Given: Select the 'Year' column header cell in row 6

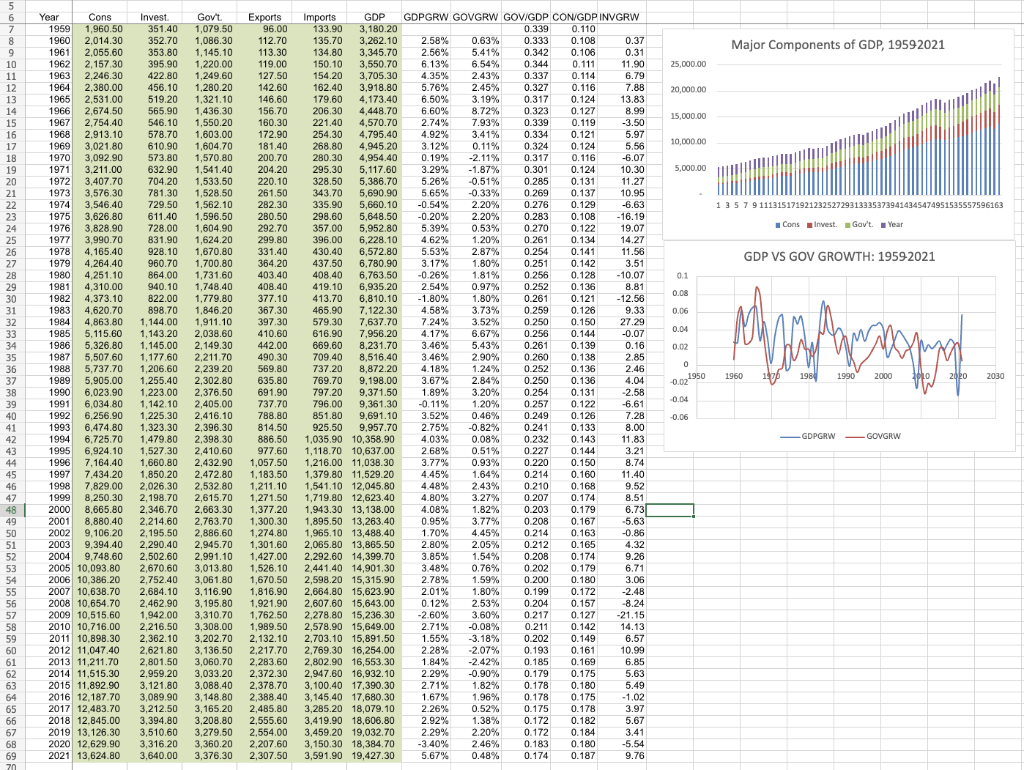Looking at the screenshot, I should tap(47, 16).
